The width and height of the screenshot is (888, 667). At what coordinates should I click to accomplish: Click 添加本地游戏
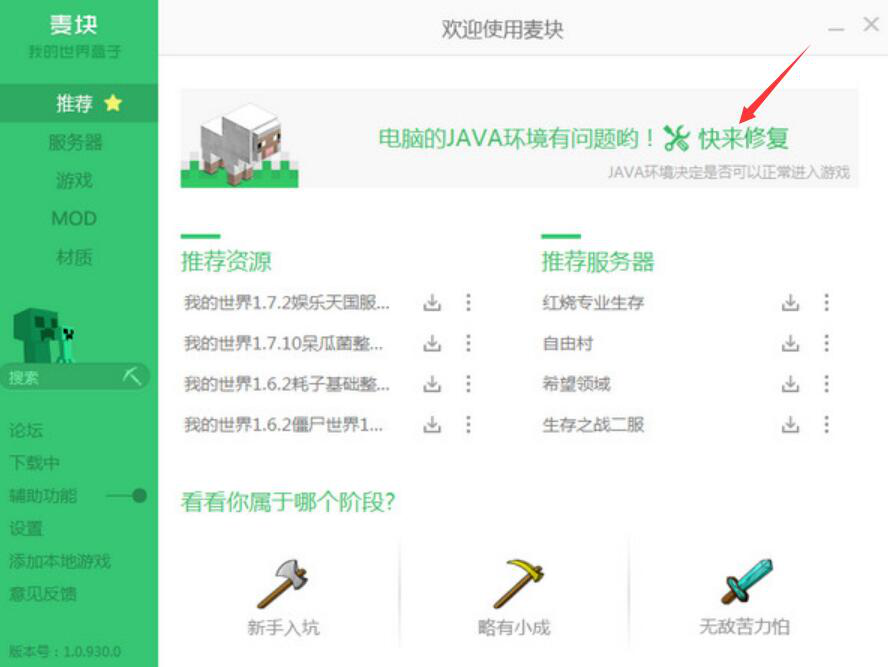coord(60,561)
